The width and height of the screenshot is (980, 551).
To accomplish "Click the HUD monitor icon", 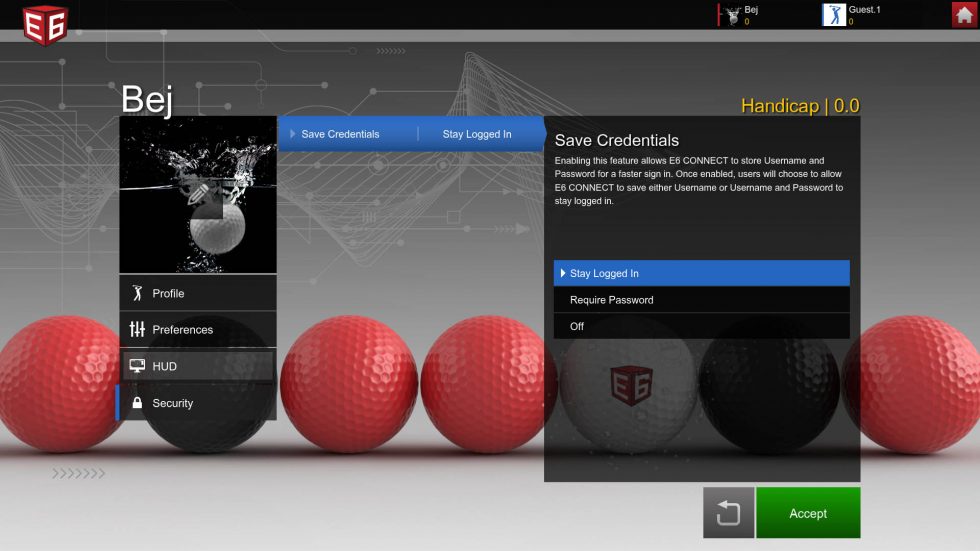I will (137, 366).
